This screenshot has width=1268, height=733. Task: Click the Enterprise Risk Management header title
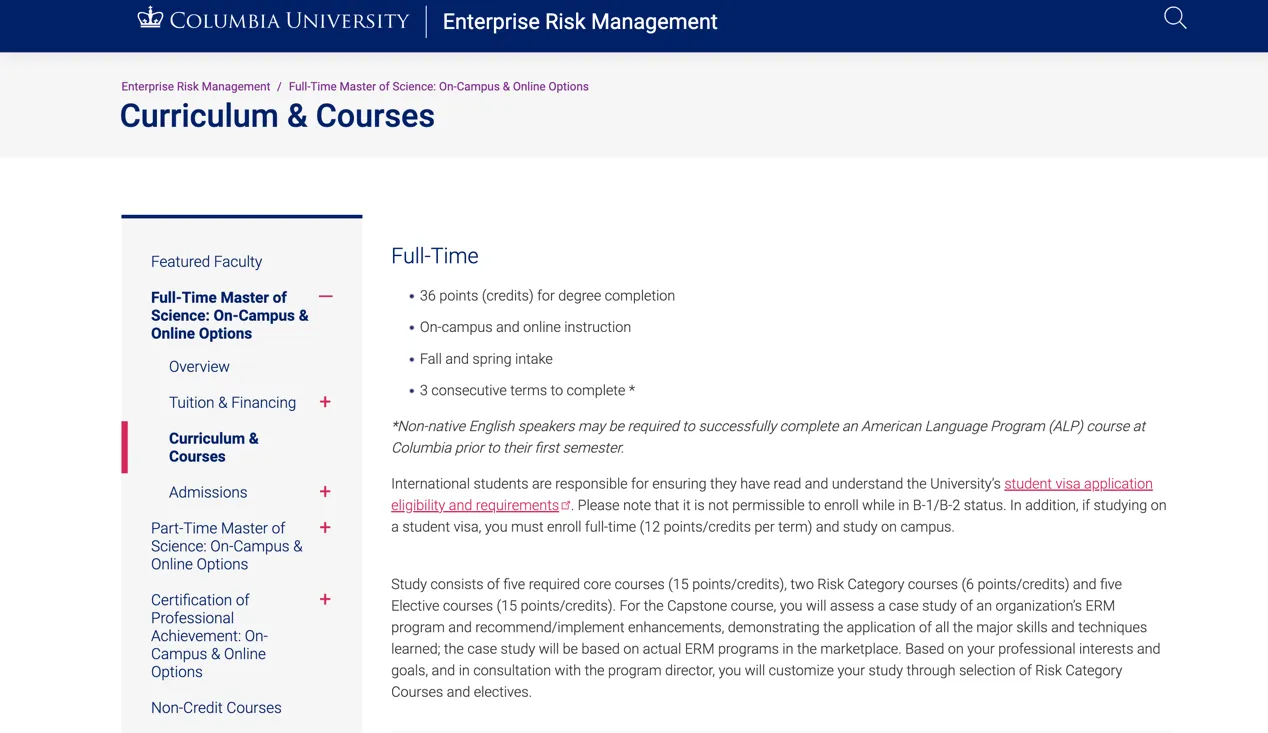(580, 22)
